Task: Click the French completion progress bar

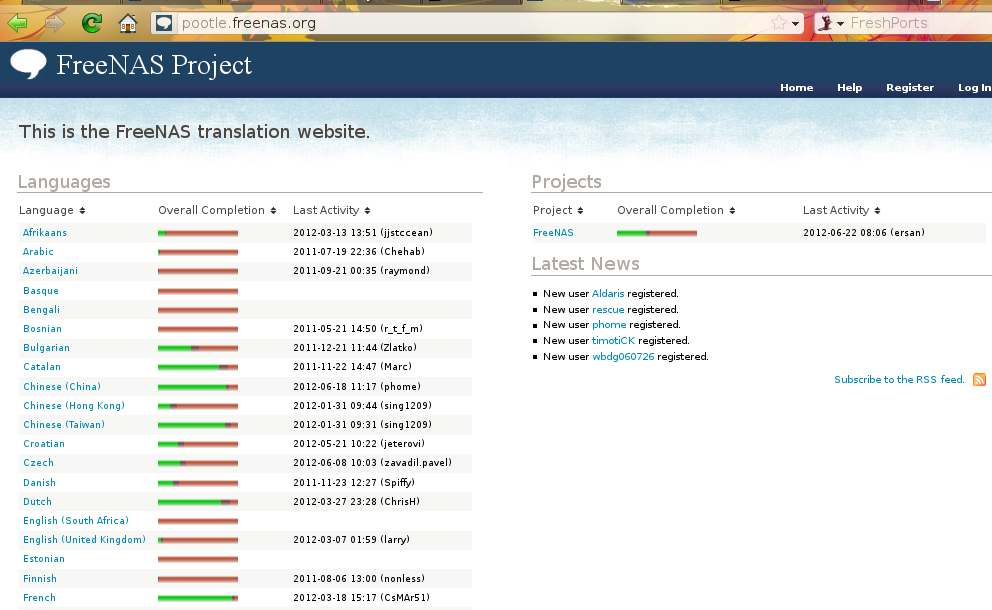Action: tap(198, 598)
